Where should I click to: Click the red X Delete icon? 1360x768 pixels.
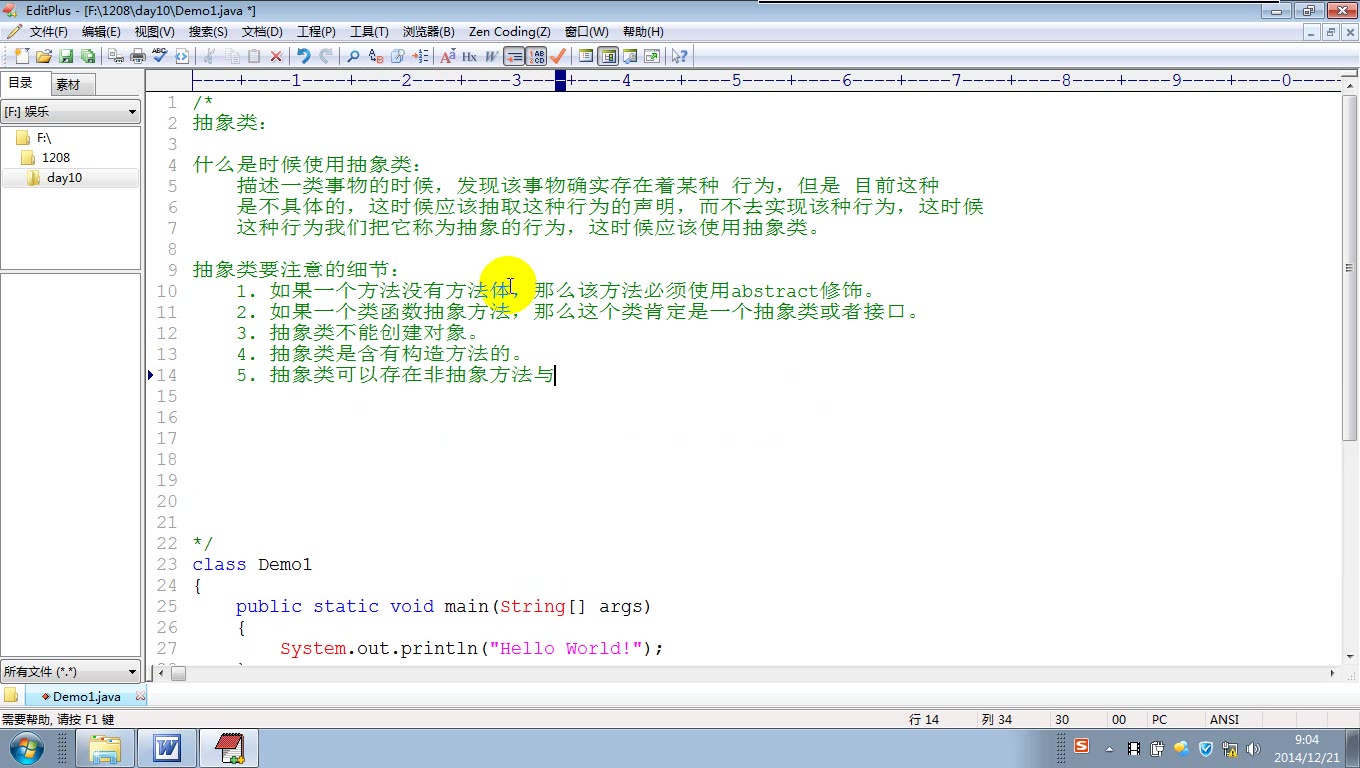click(x=276, y=56)
